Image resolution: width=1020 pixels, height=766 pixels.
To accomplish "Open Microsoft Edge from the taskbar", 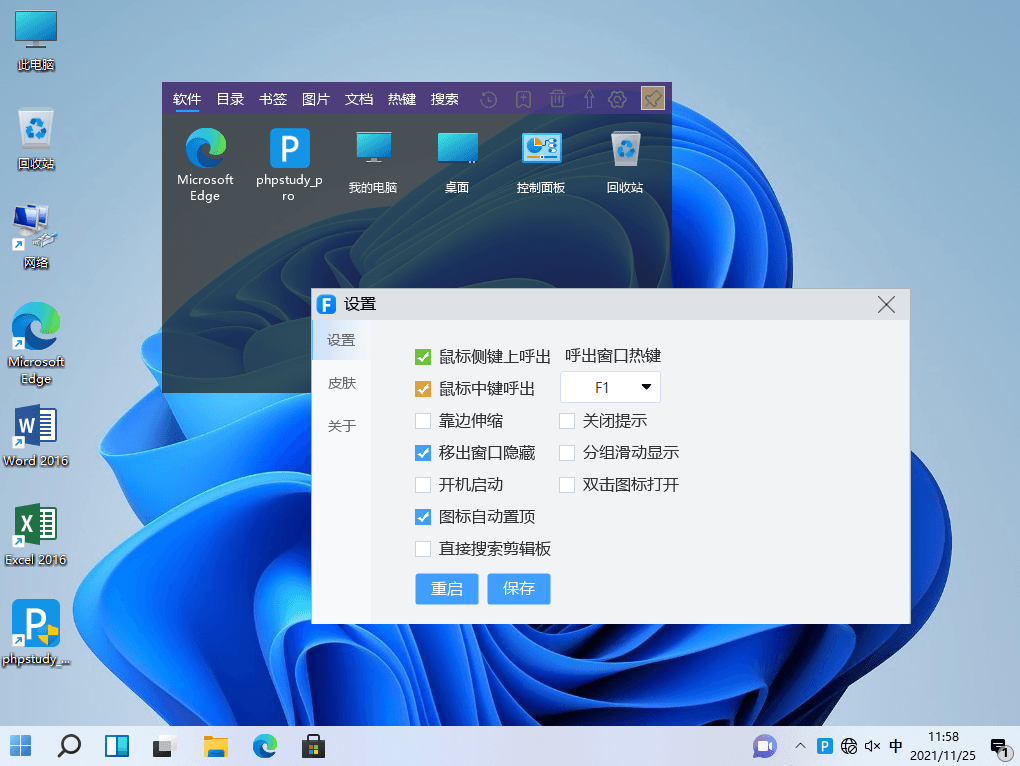I will [265, 746].
